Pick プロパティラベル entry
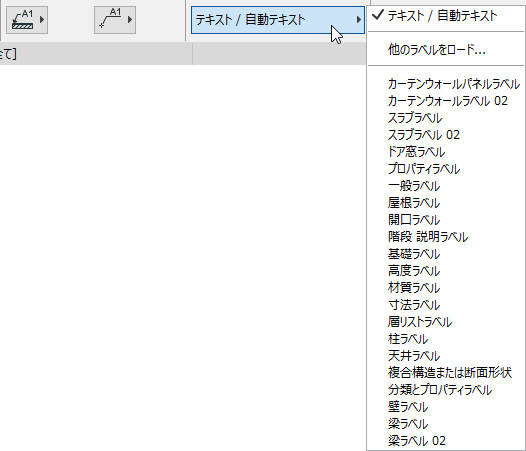526x451 pixels. click(x=445, y=169)
